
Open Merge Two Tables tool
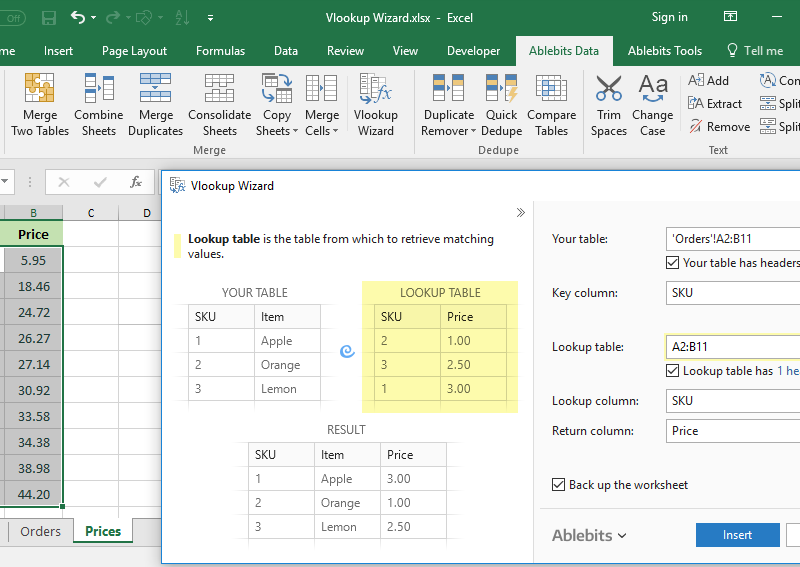click(40, 105)
